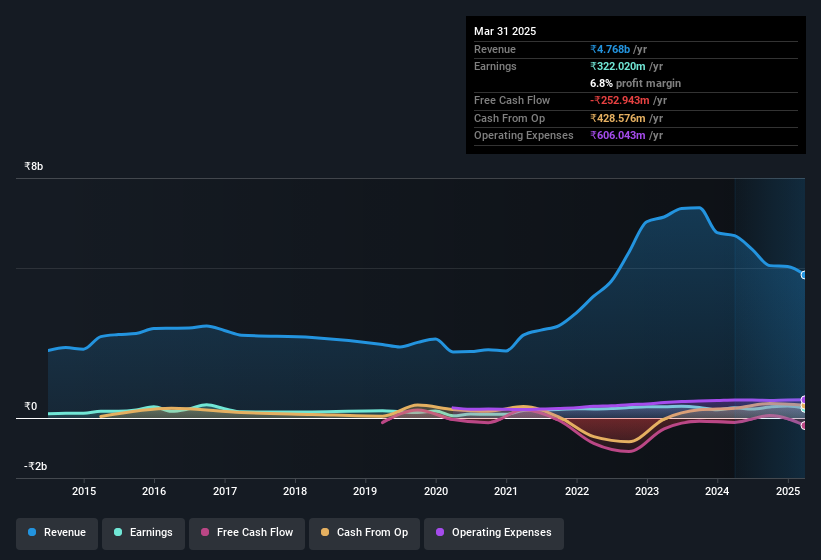This screenshot has height=560, width=821.
Task: Click the teal Earnings legend dot
Action: tap(118, 532)
